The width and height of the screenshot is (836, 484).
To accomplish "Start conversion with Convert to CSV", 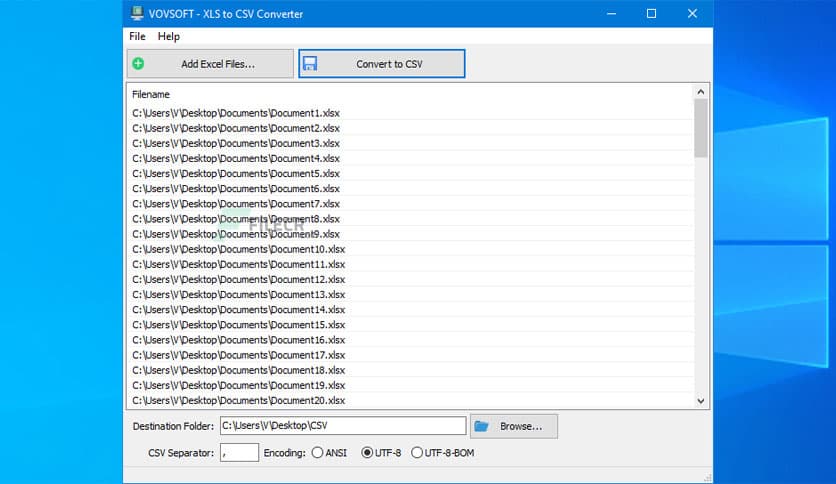I will click(382, 63).
